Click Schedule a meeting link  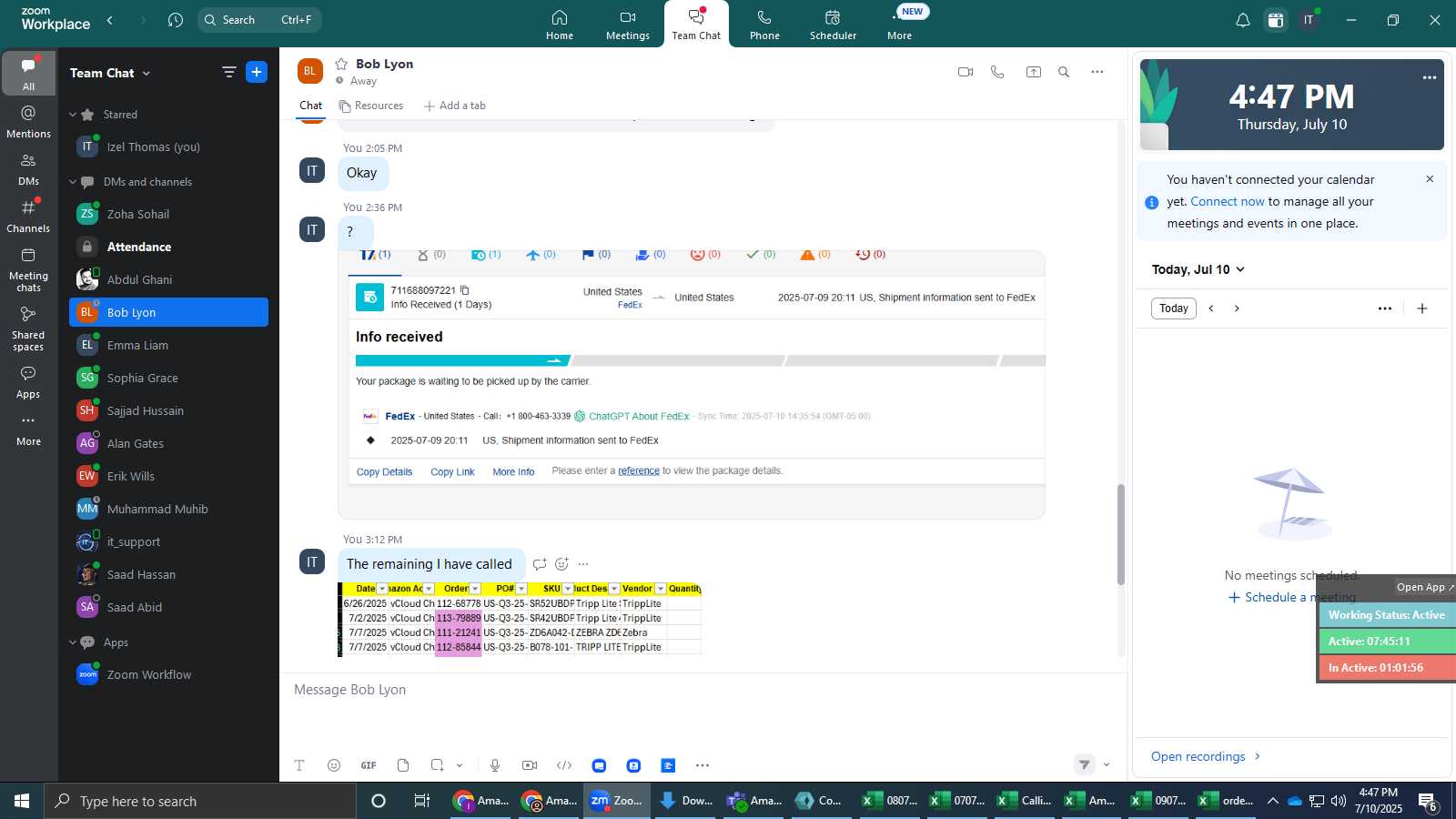[x=1291, y=597]
